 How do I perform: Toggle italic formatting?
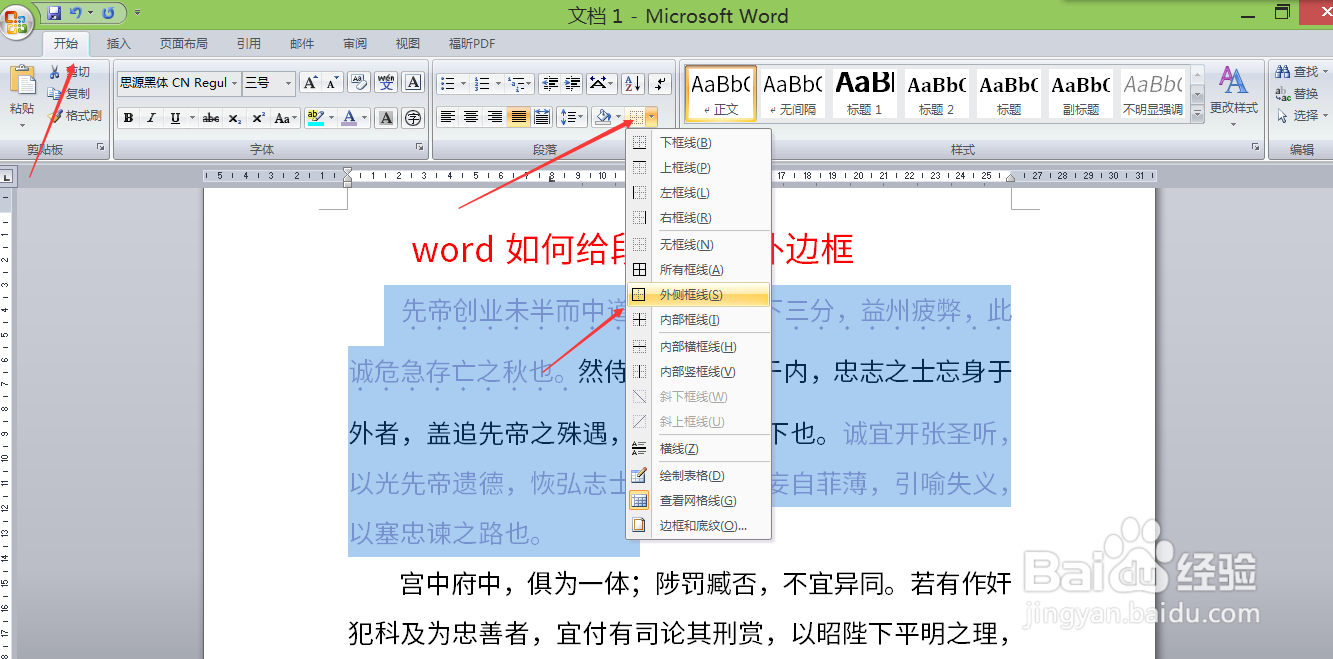[x=151, y=117]
